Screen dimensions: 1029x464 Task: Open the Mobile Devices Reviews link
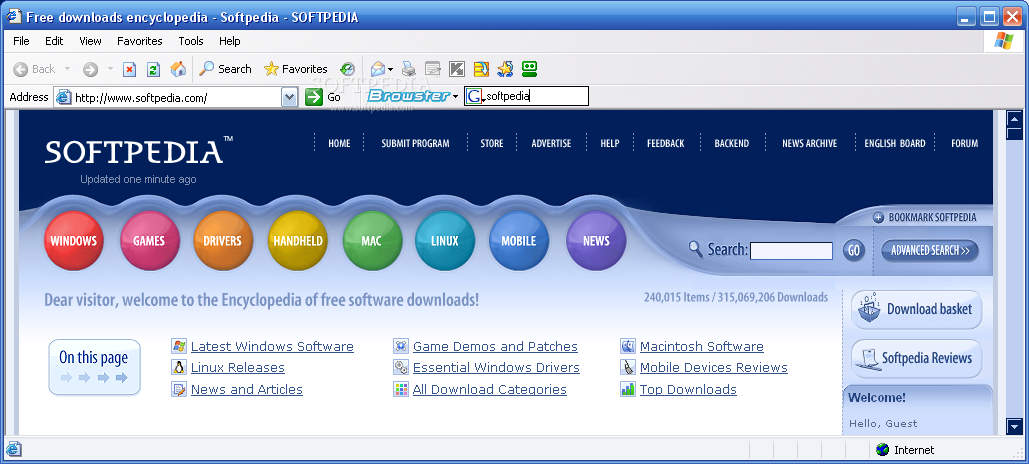[713, 368]
